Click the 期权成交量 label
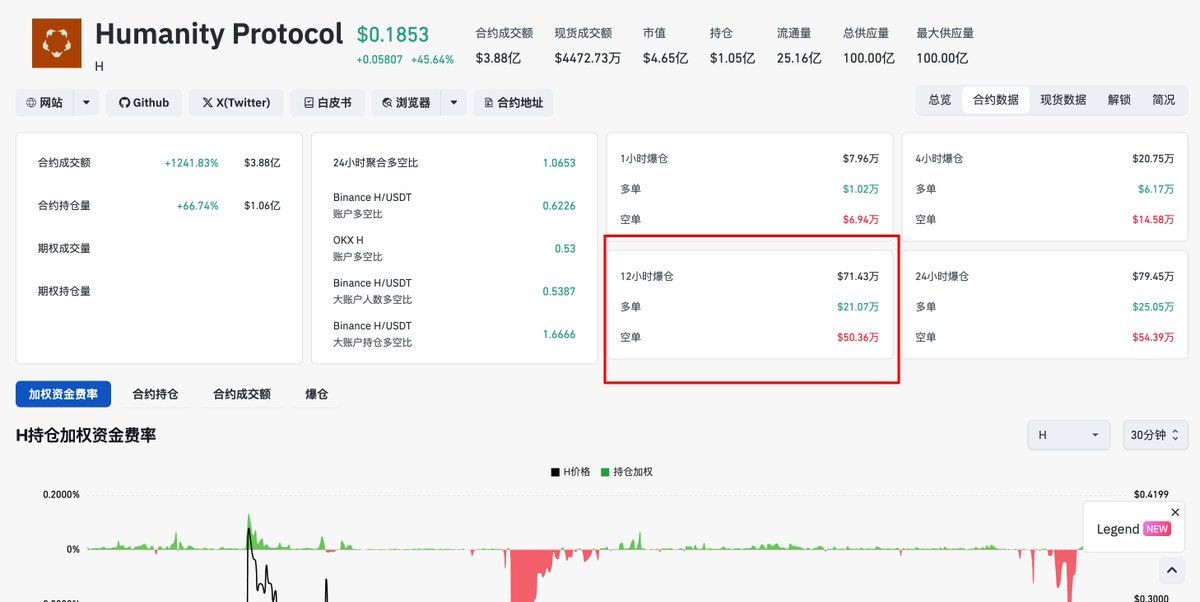The image size is (1200, 602). (x=64, y=248)
